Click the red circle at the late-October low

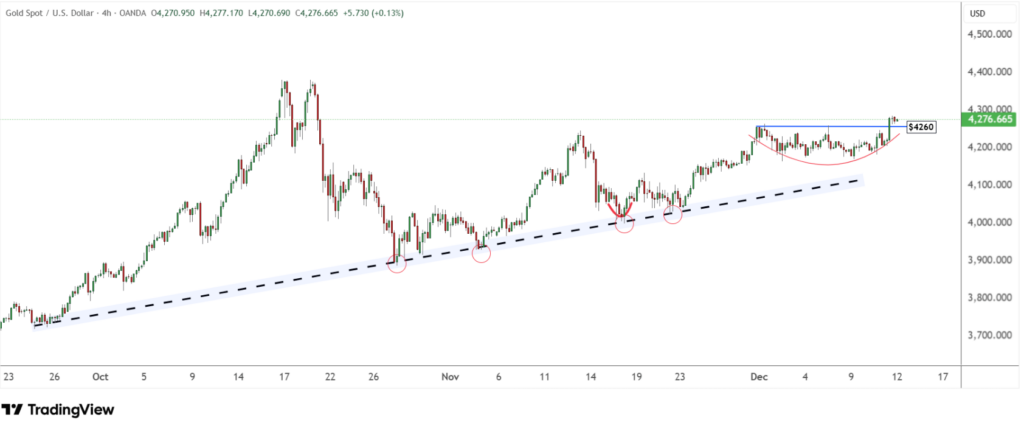tap(396, 264)
